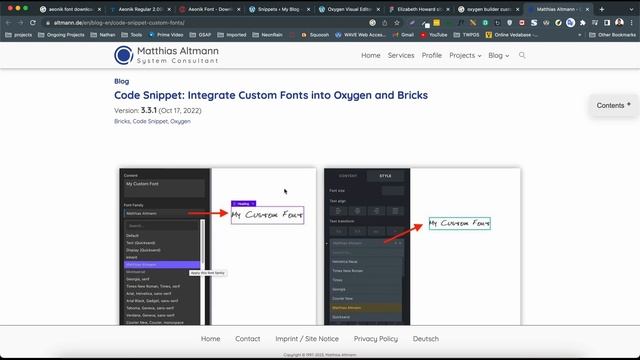Switch language with the Deutsch footer link
The image size is (640, 360).
click(426, 339)
